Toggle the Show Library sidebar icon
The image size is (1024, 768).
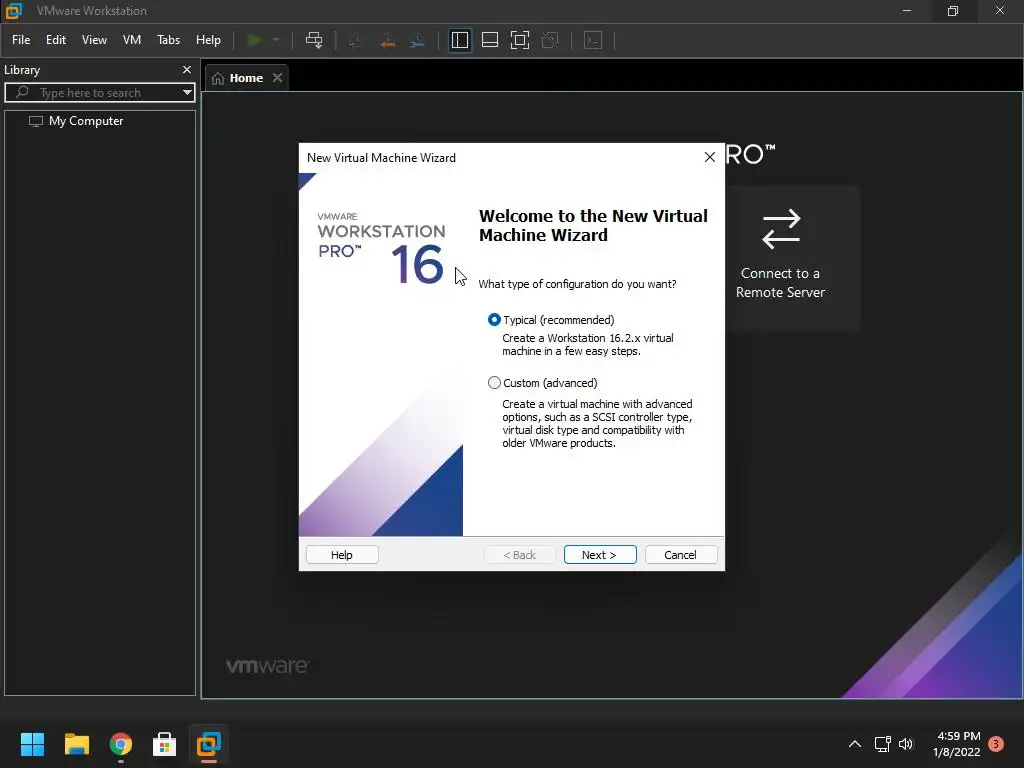click(460, 40)
